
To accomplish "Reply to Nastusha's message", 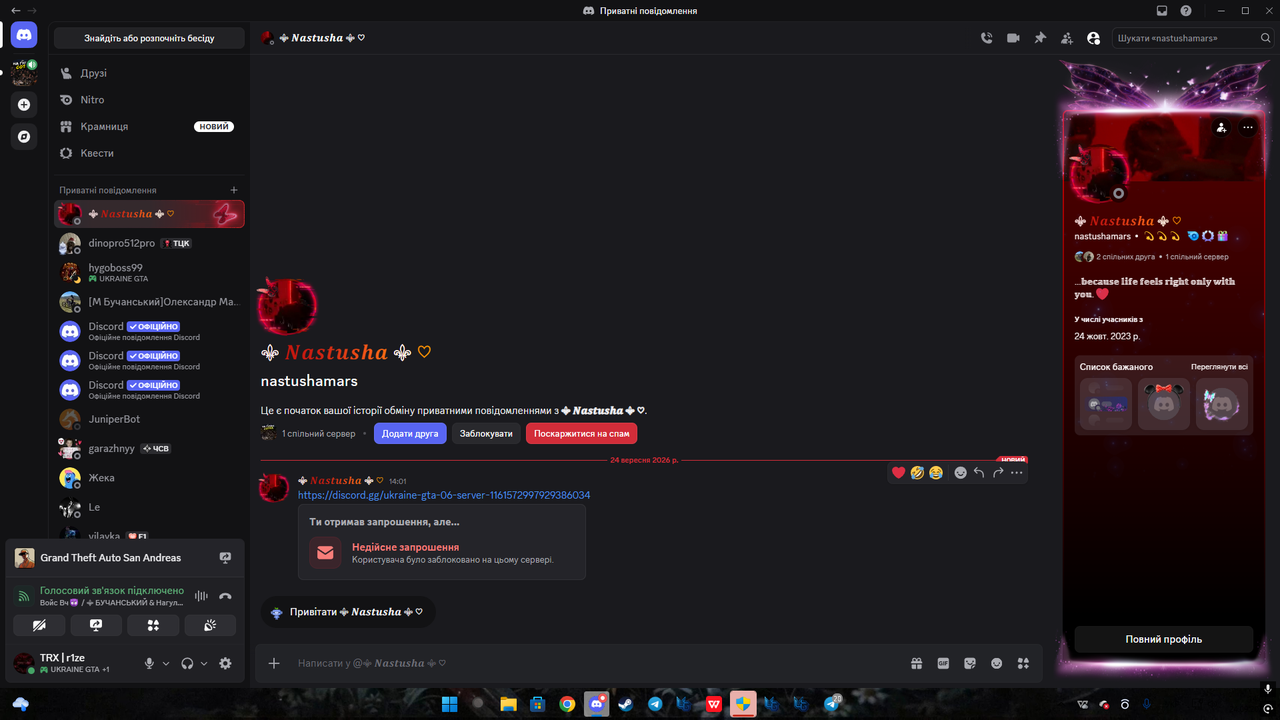I will 979,472.
